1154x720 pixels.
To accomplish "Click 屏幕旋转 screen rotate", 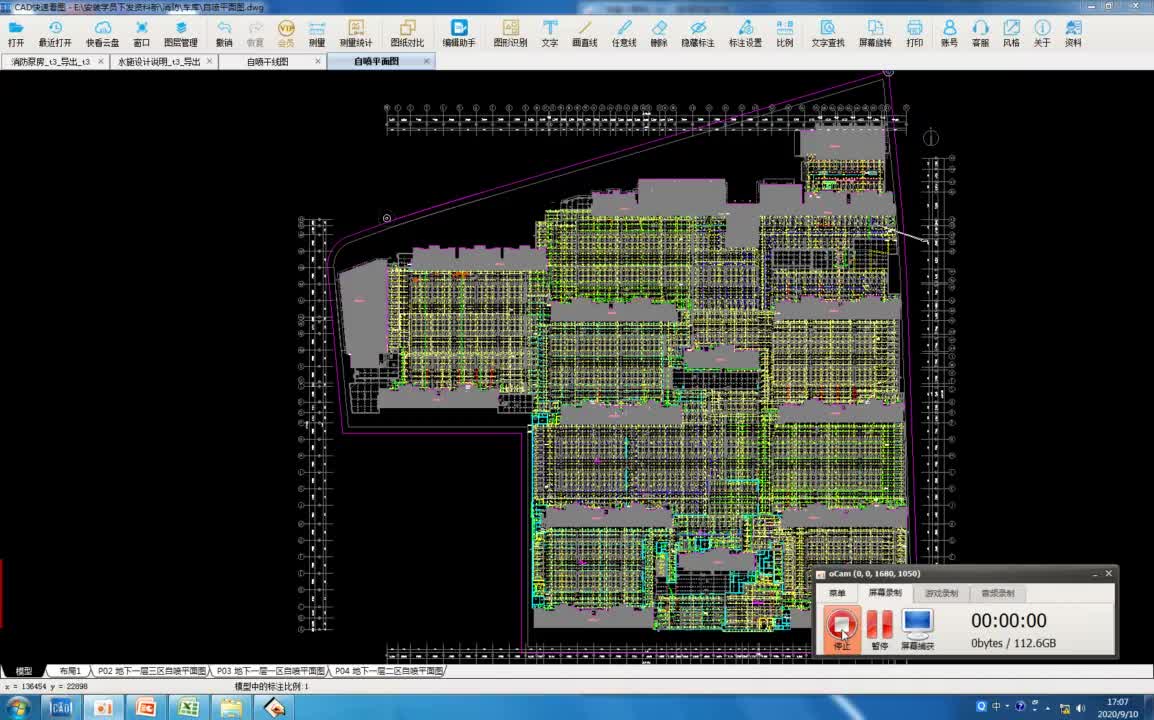I will tap(875, 34).
